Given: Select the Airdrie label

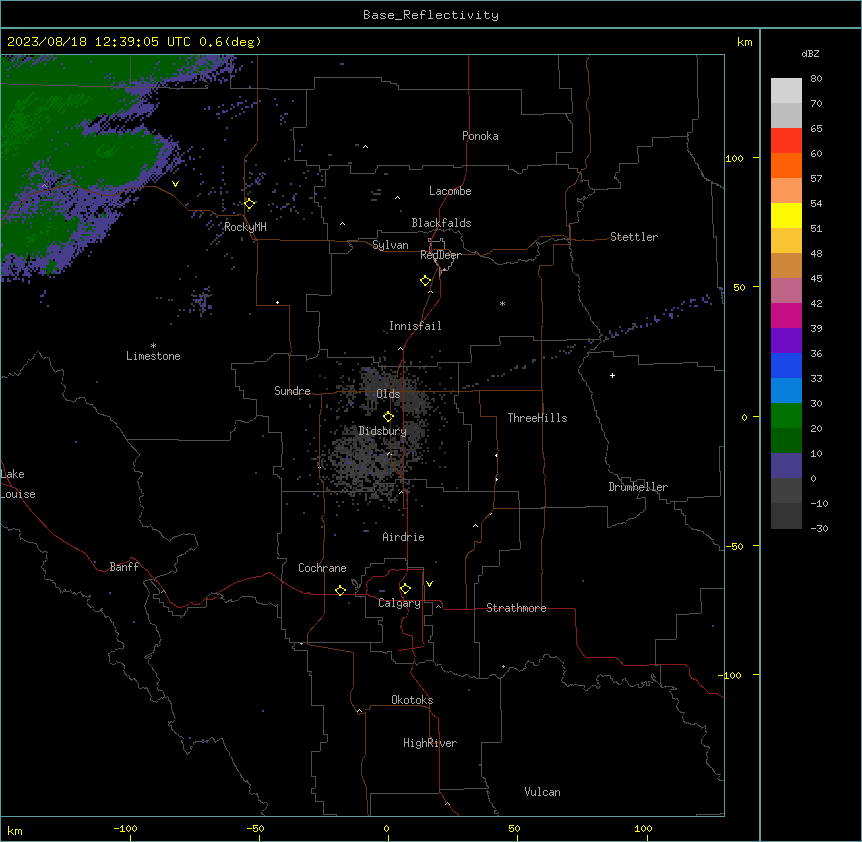Looking at the screenshot, I should click(404, 537).
